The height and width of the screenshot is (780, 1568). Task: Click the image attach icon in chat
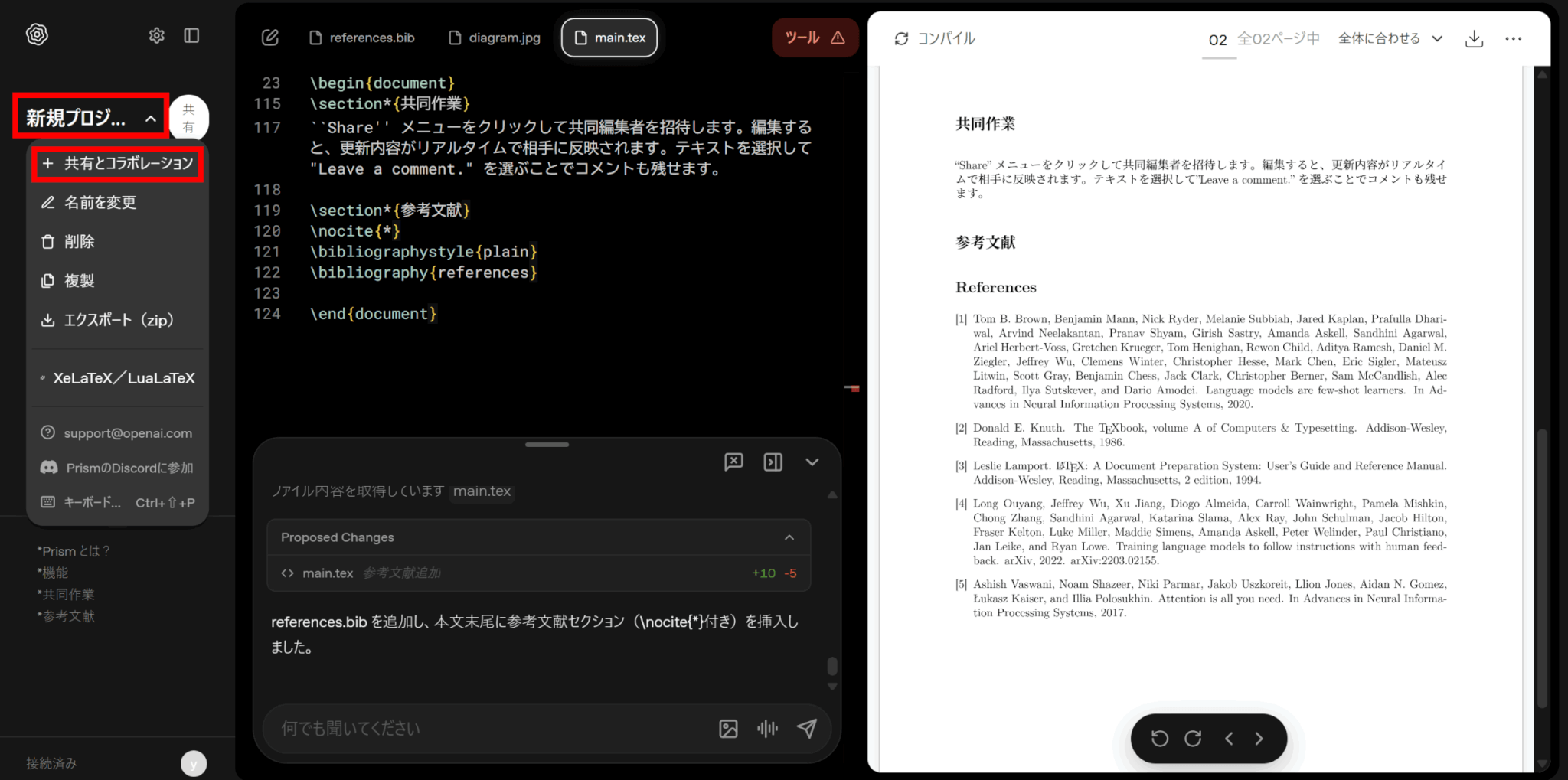coord(728,729)
